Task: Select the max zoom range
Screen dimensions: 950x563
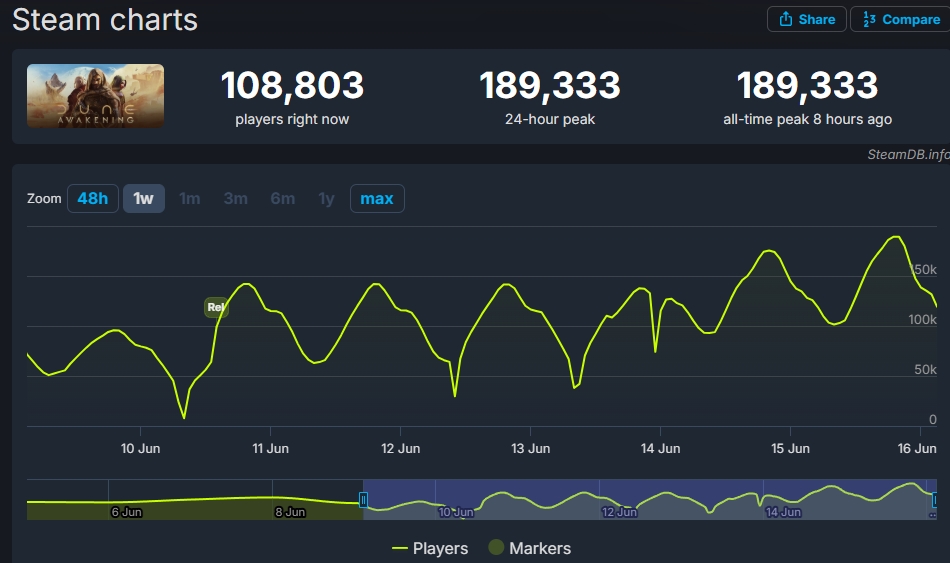Action: tap(377, 198)
